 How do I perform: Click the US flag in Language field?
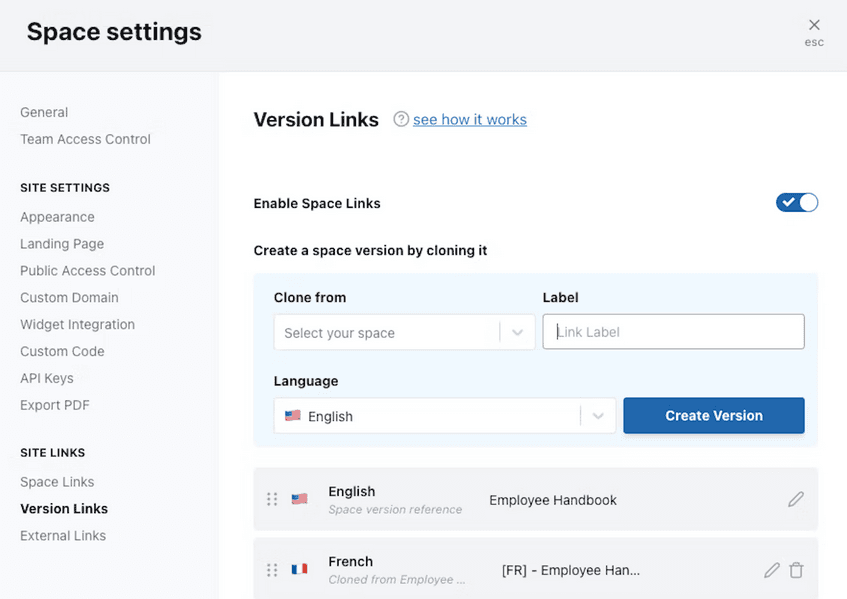[x=293, y=416]
